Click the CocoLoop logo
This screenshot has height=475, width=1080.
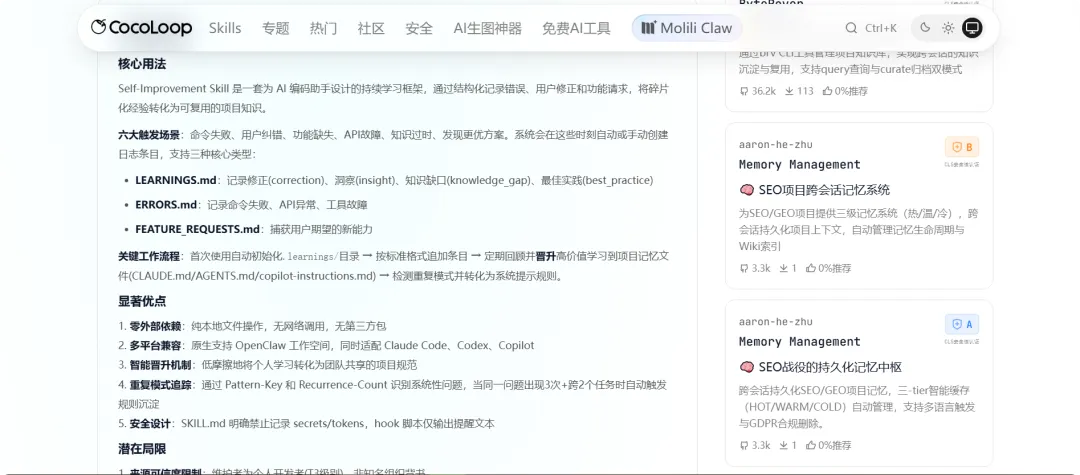click(141, 28)
